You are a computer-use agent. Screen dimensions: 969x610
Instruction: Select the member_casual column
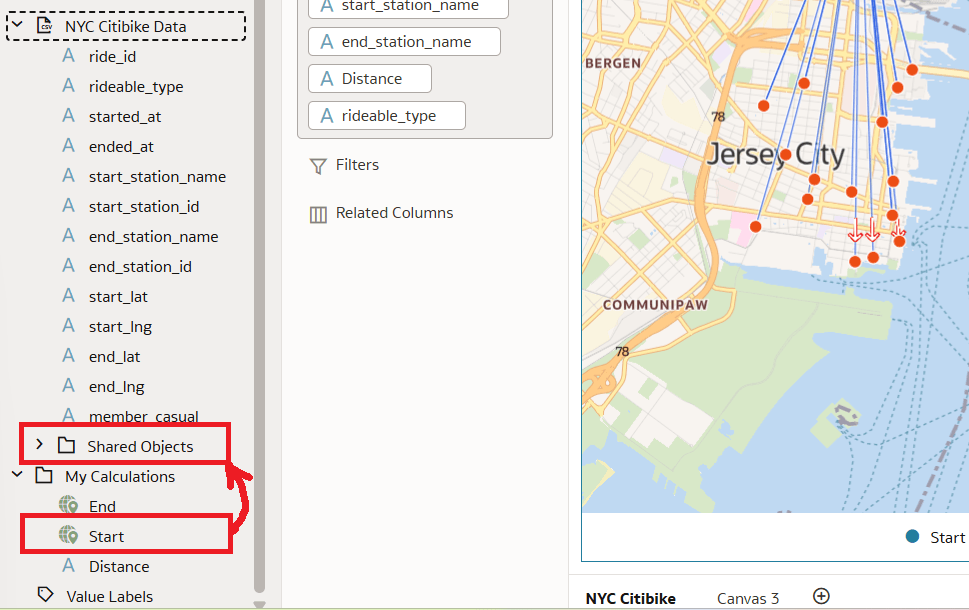(143, 416)
